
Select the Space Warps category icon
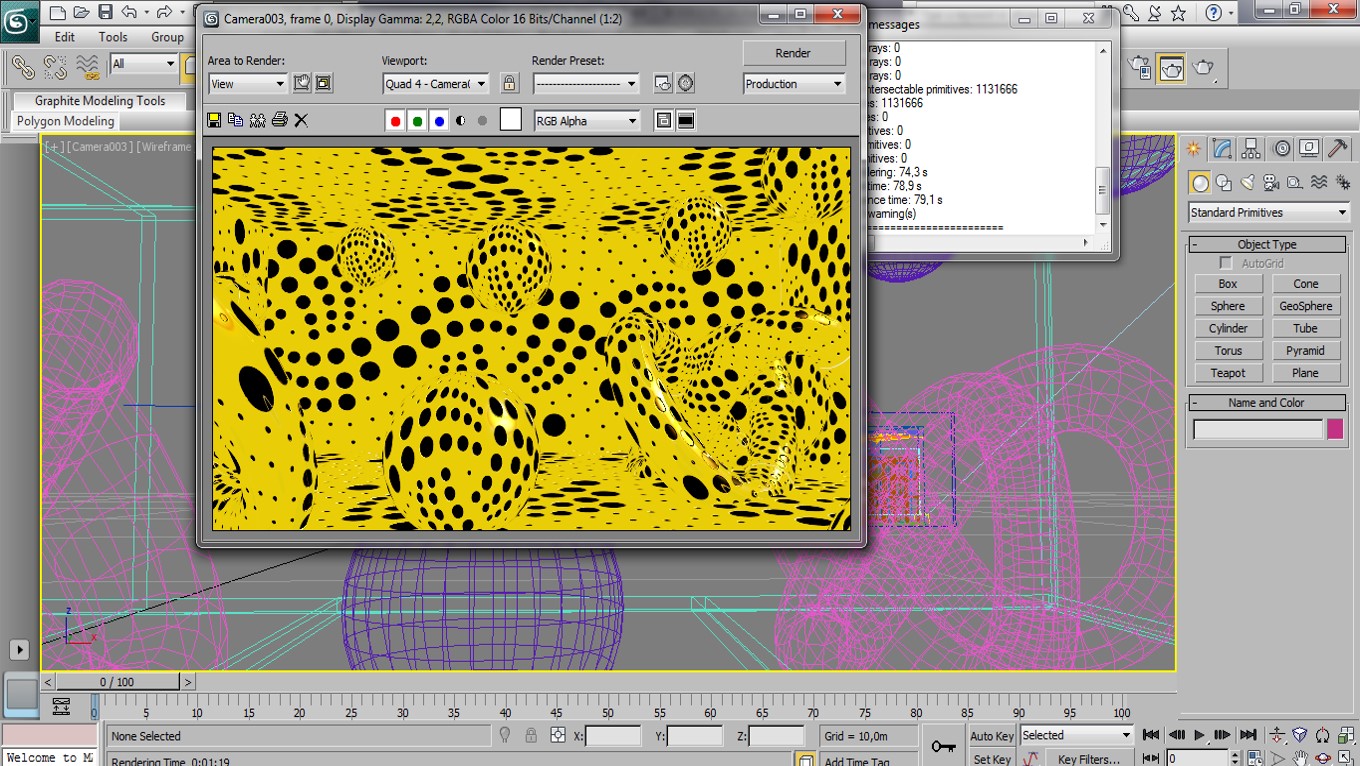(1319, 182)
